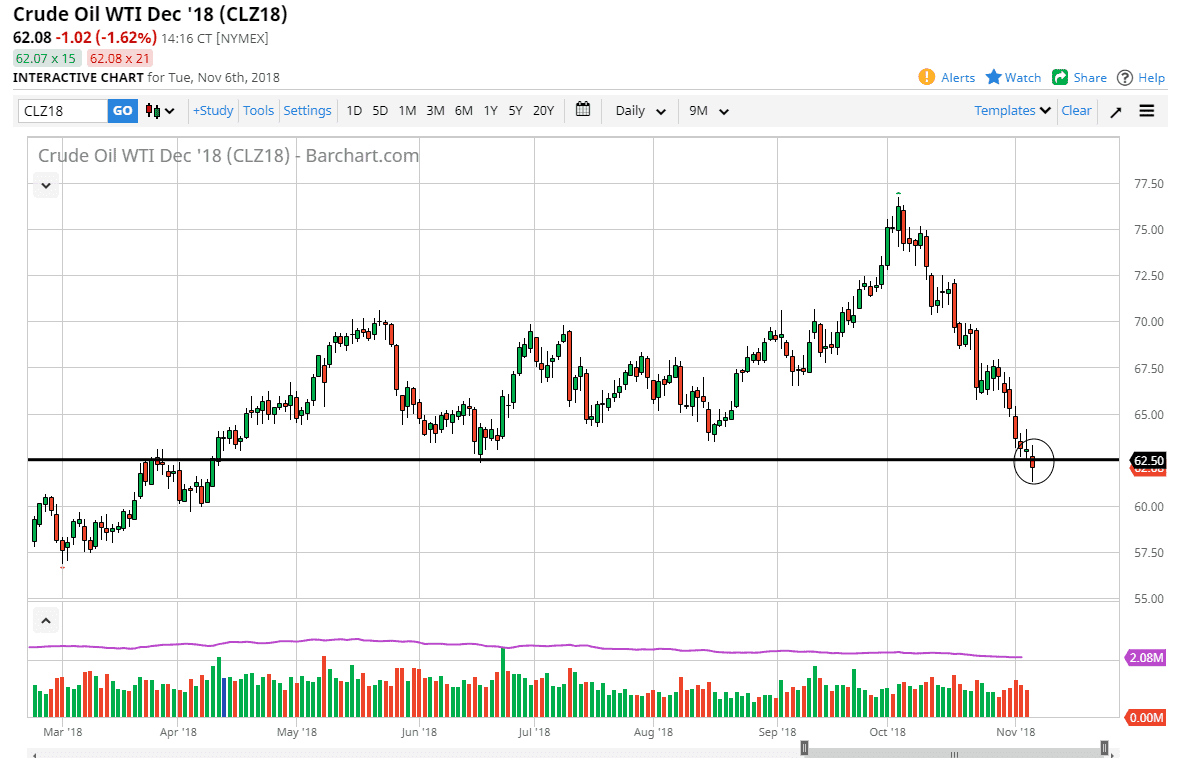Collapse the volume indicator panel
This screenshot has width=1178, height=758.
(45, 620)
